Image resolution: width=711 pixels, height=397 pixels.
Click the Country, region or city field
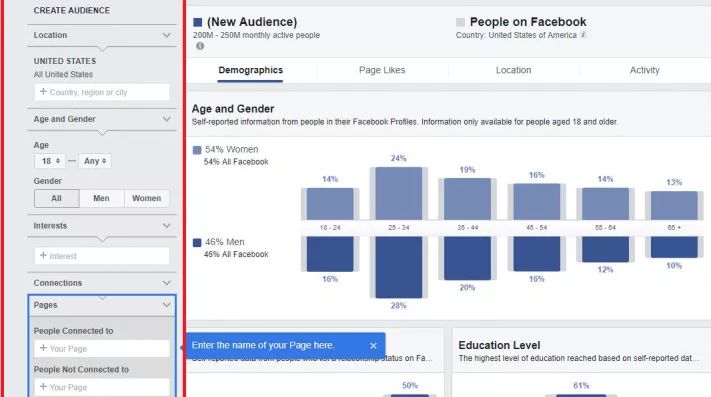[x=102, y=92]
